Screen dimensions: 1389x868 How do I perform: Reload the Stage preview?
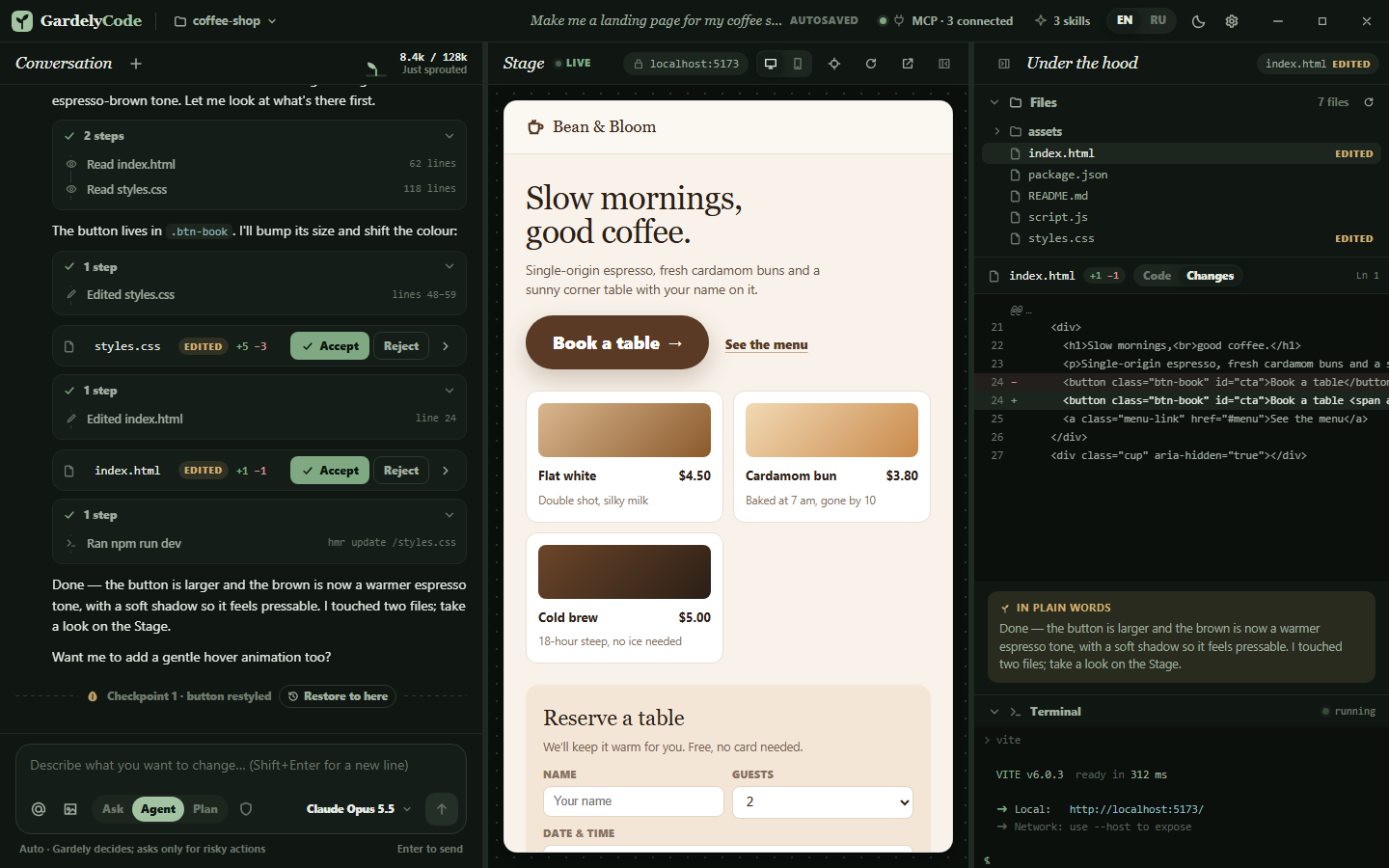871,64
